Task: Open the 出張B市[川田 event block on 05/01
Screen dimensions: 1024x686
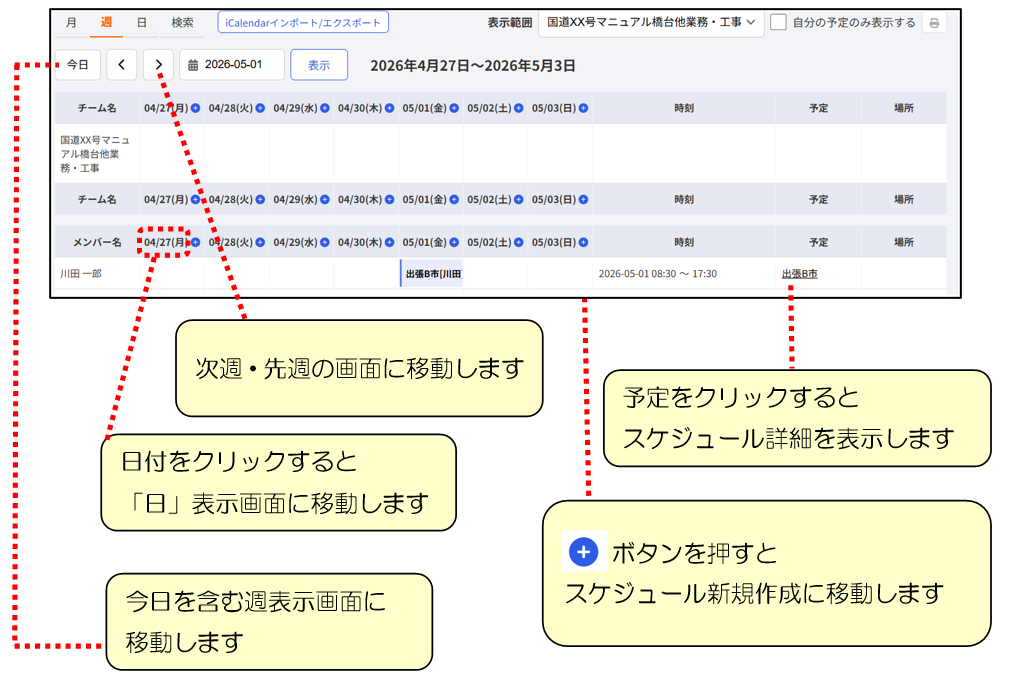Action: (x=432, y=273)
